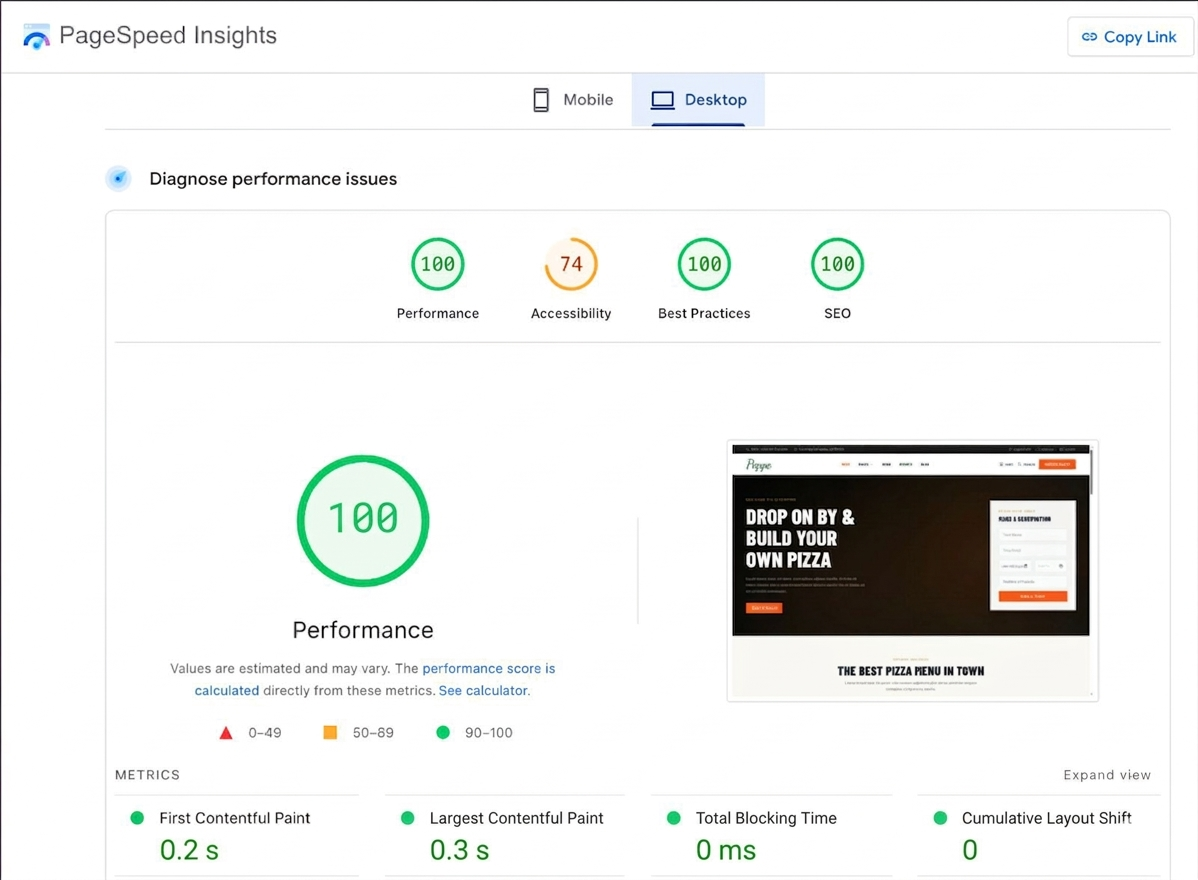Jump to Best Practices via the 100 gauge
Viewport: 1198px width, 880px height.
pos(704,264)
